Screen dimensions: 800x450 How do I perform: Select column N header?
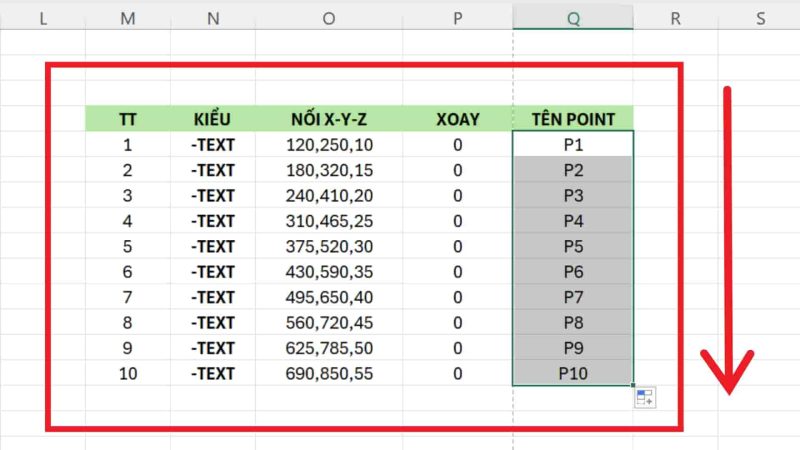(x=213, y=18)
